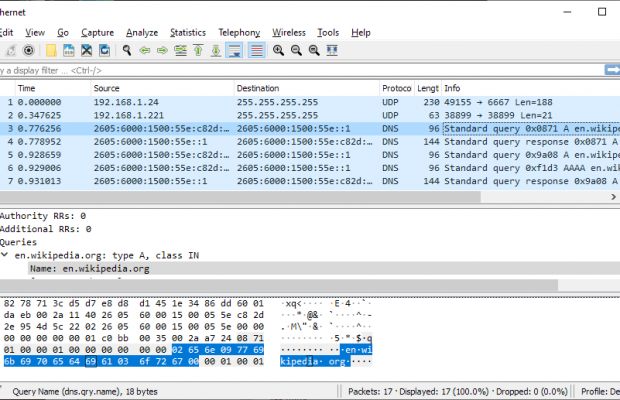Click the resize columns toolbar icon
620x400 pixels.
tap(331, 50)
